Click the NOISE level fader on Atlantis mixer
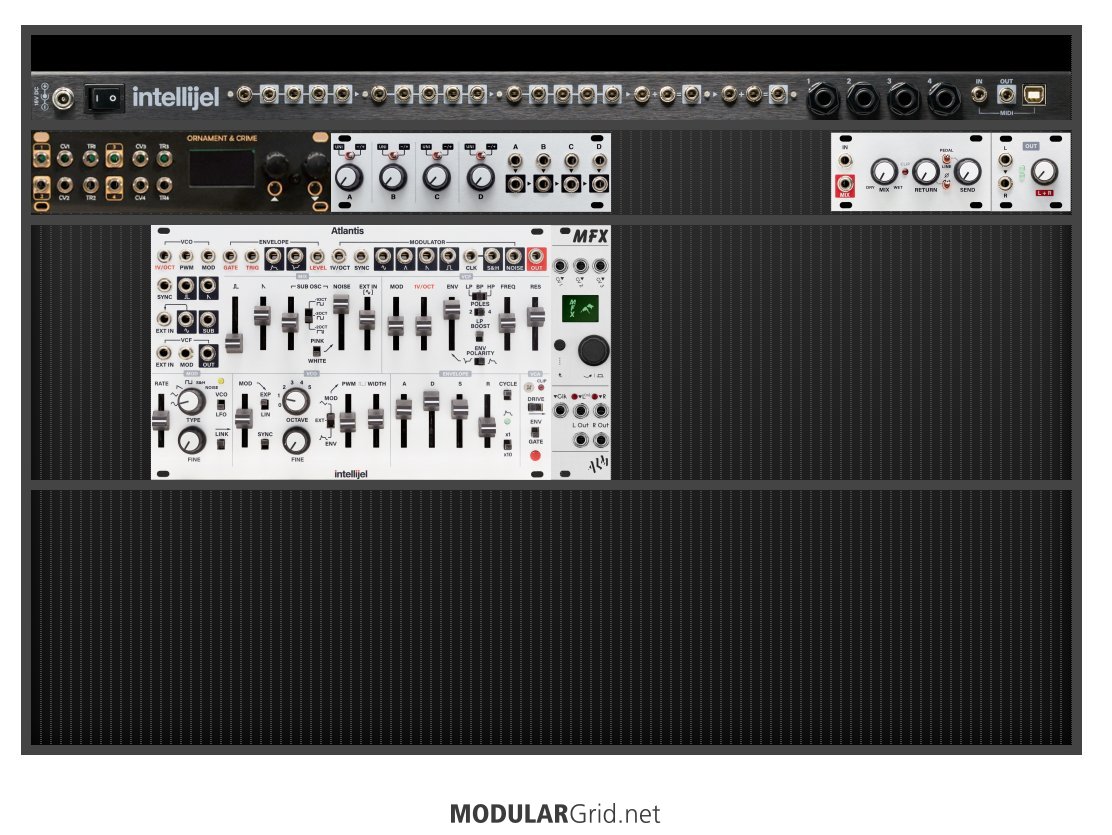The width and height of the screenshot is (1112, 835). tap(341, 304)
